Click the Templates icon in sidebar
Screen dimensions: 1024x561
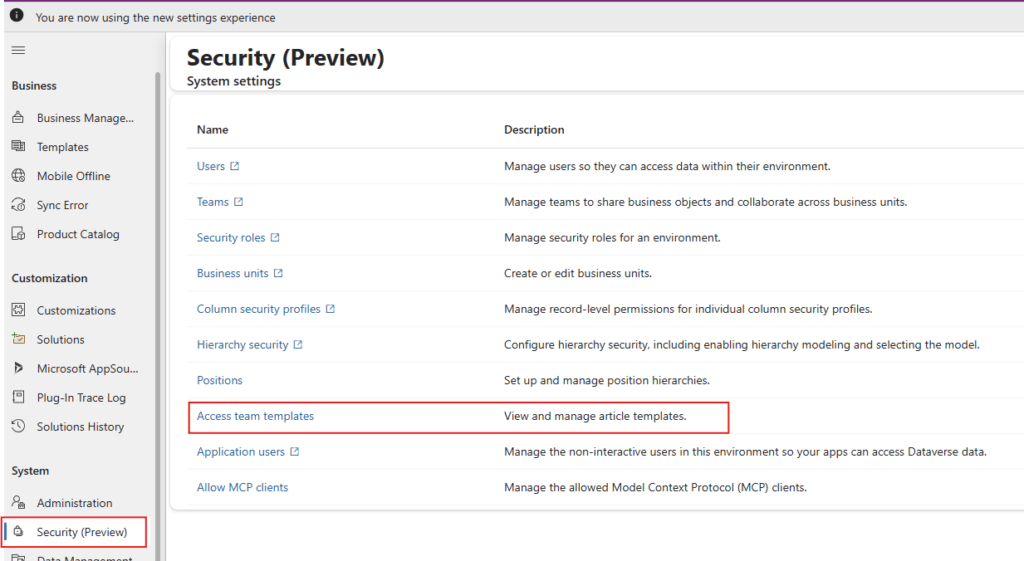point(18,147)
